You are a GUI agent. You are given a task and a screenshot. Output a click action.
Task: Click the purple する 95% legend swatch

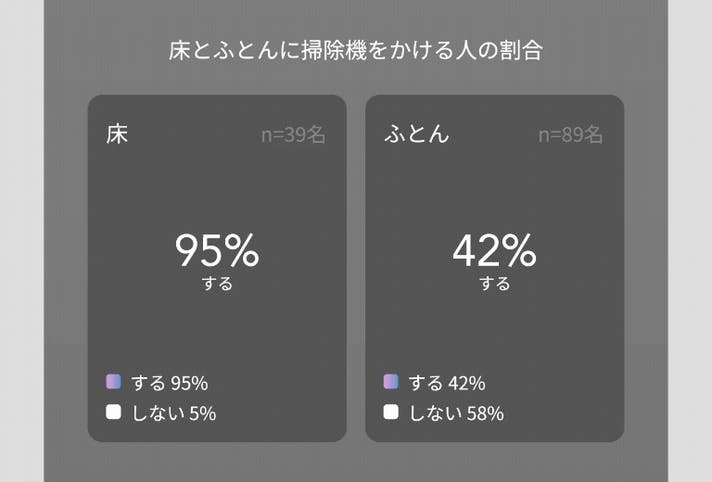tap(114, 382)
